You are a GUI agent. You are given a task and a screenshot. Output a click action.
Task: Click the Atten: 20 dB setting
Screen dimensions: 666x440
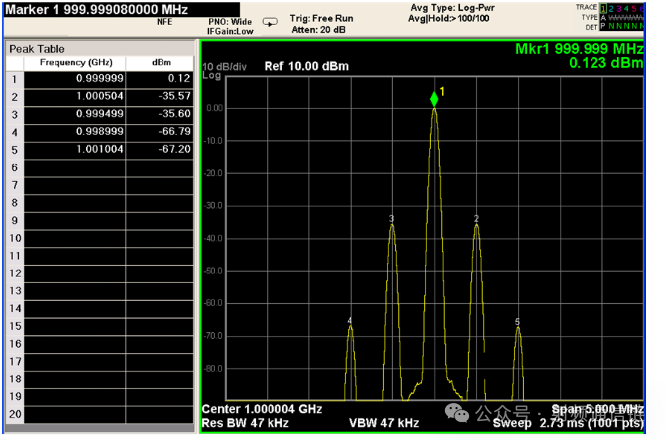click(318, 30)
